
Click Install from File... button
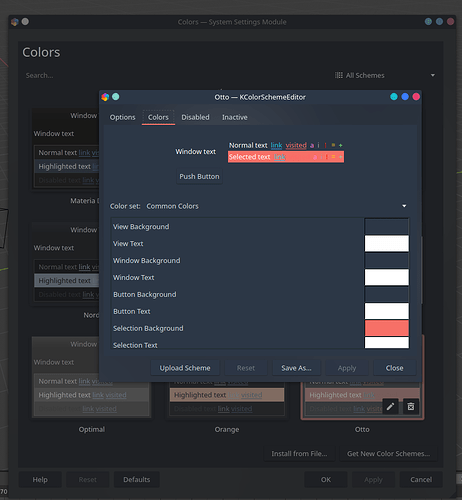click(299, 454)
